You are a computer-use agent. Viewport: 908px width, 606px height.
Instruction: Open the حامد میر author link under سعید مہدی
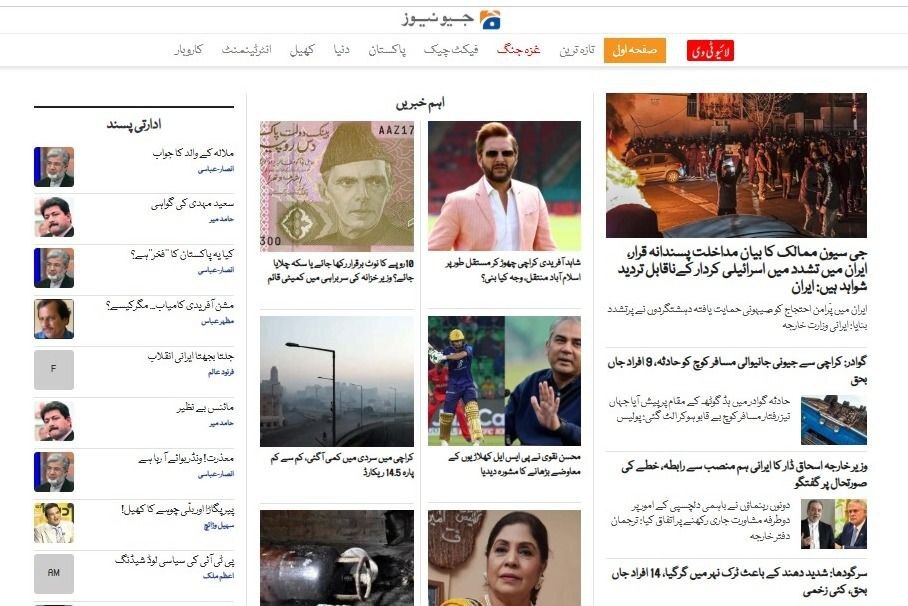222,220
